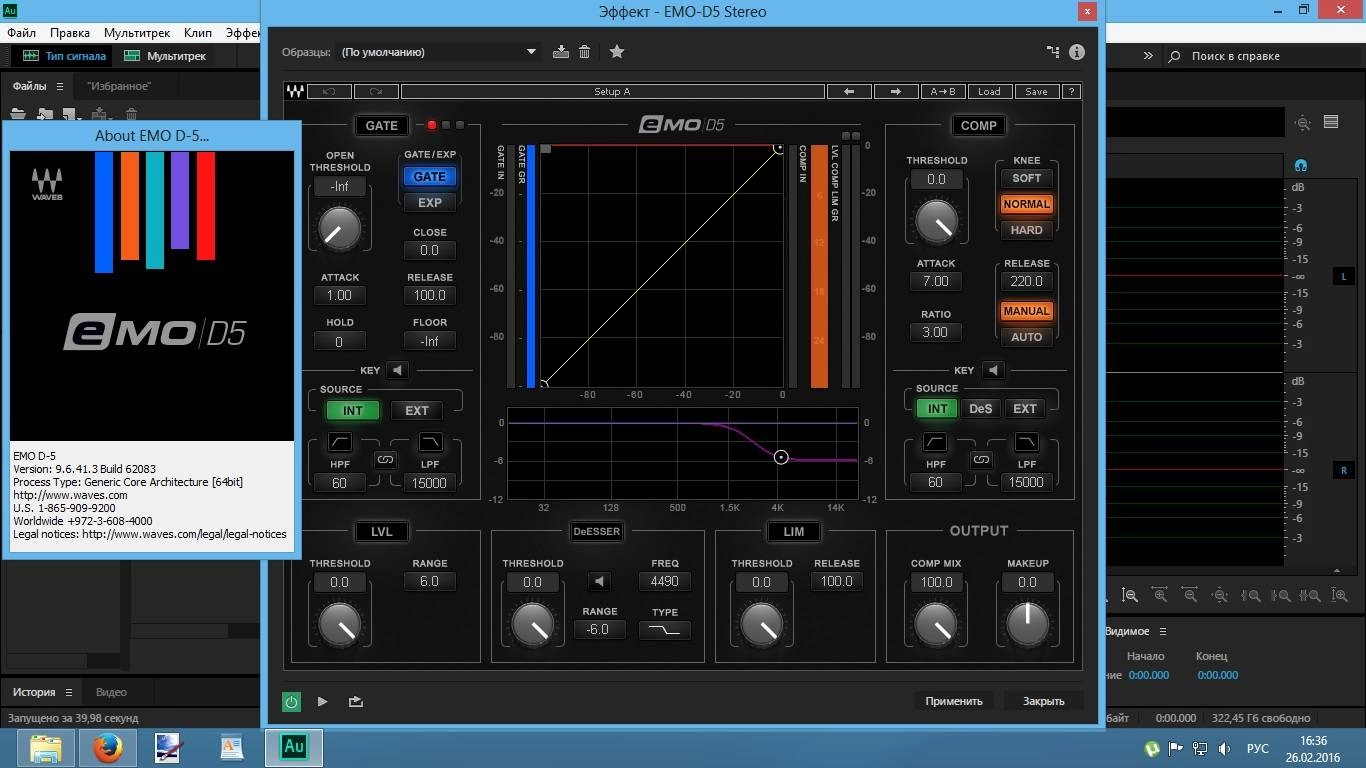
Task: Click Load button in Waves toolbar
Action: point(989,91)
